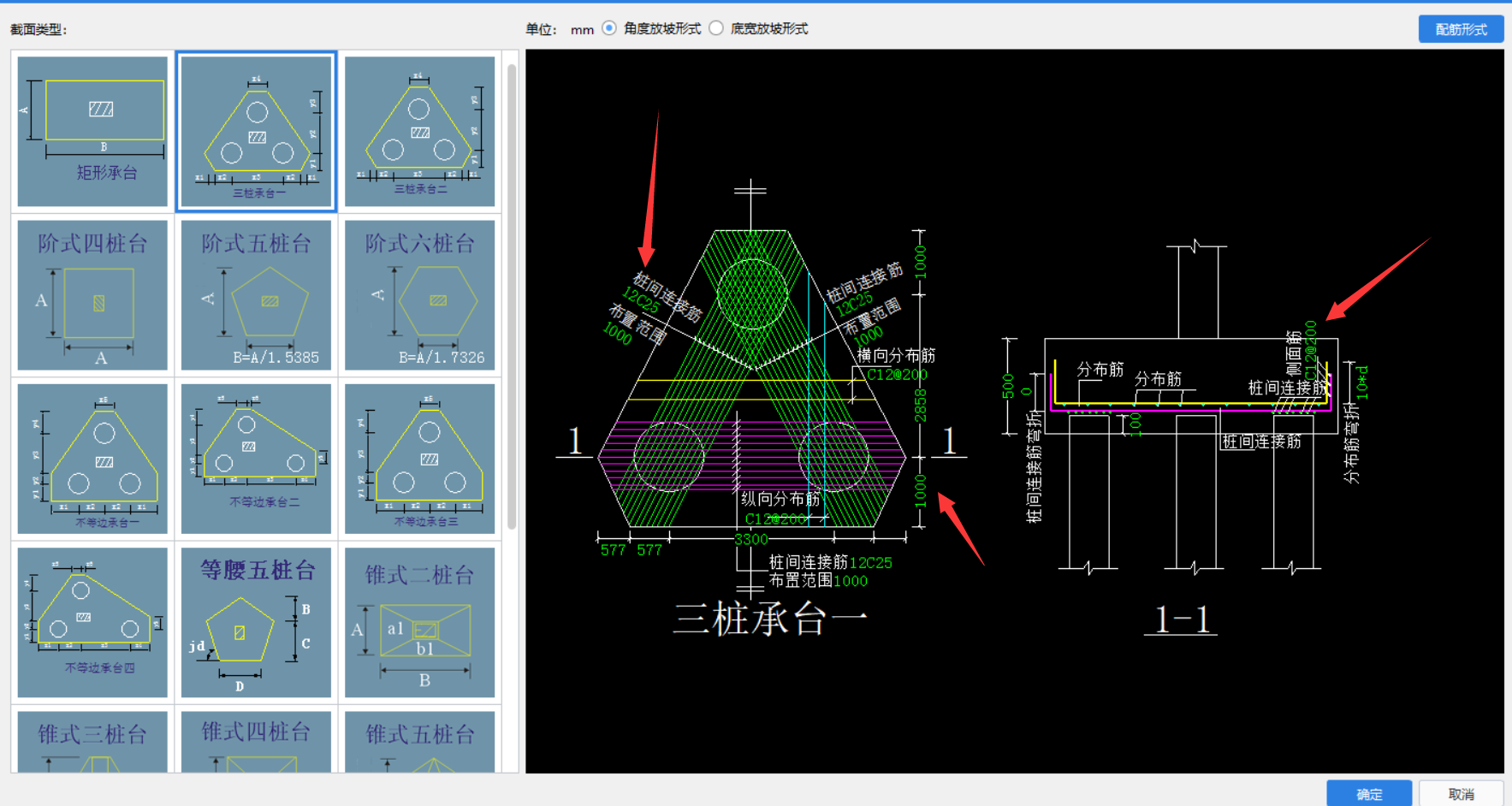1512x806 pixels.
Task: Enable the 底宽放坡形式 radio option
Action: point(716,28)
